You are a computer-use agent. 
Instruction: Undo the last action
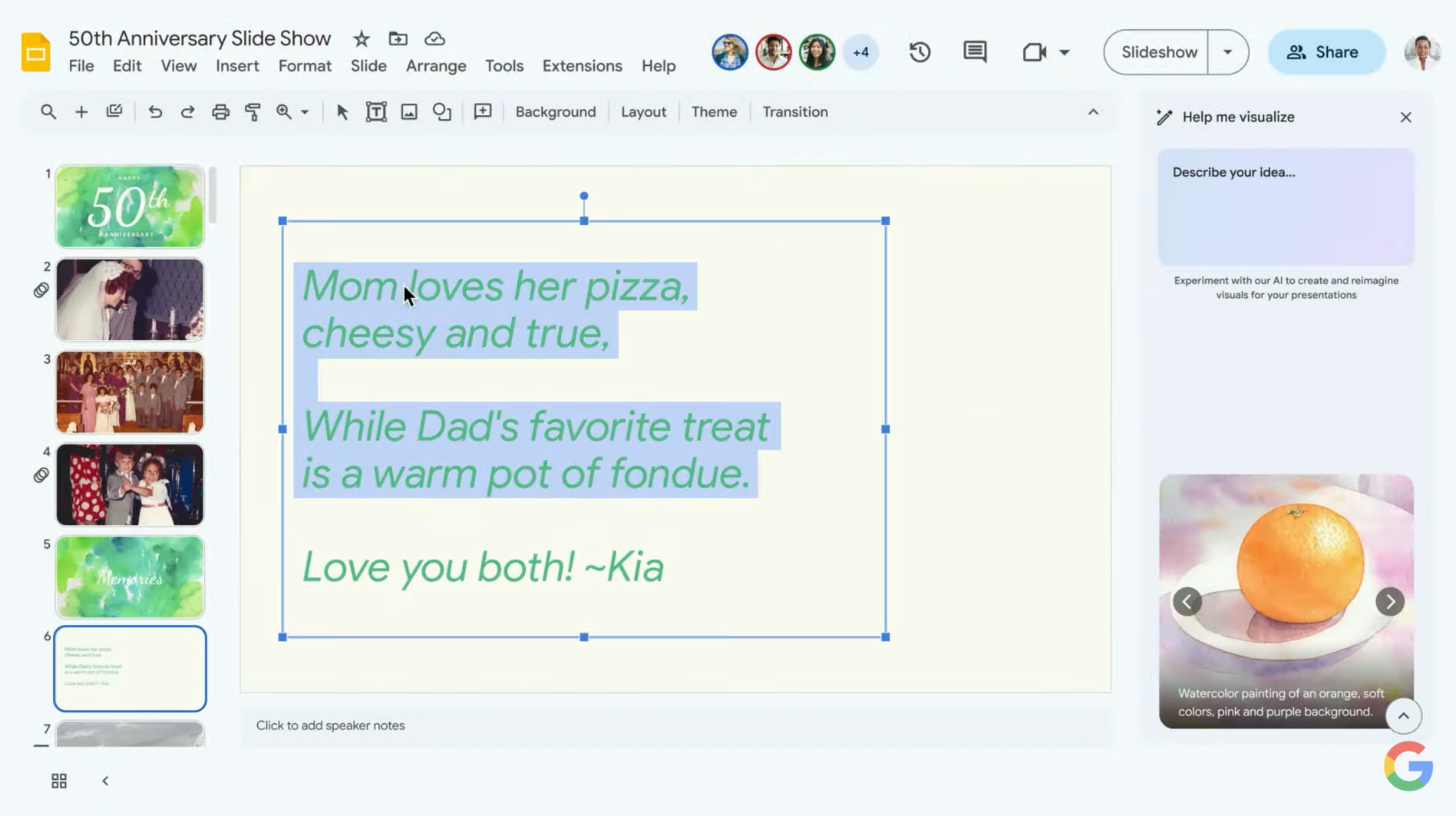(x=155, y=112)
